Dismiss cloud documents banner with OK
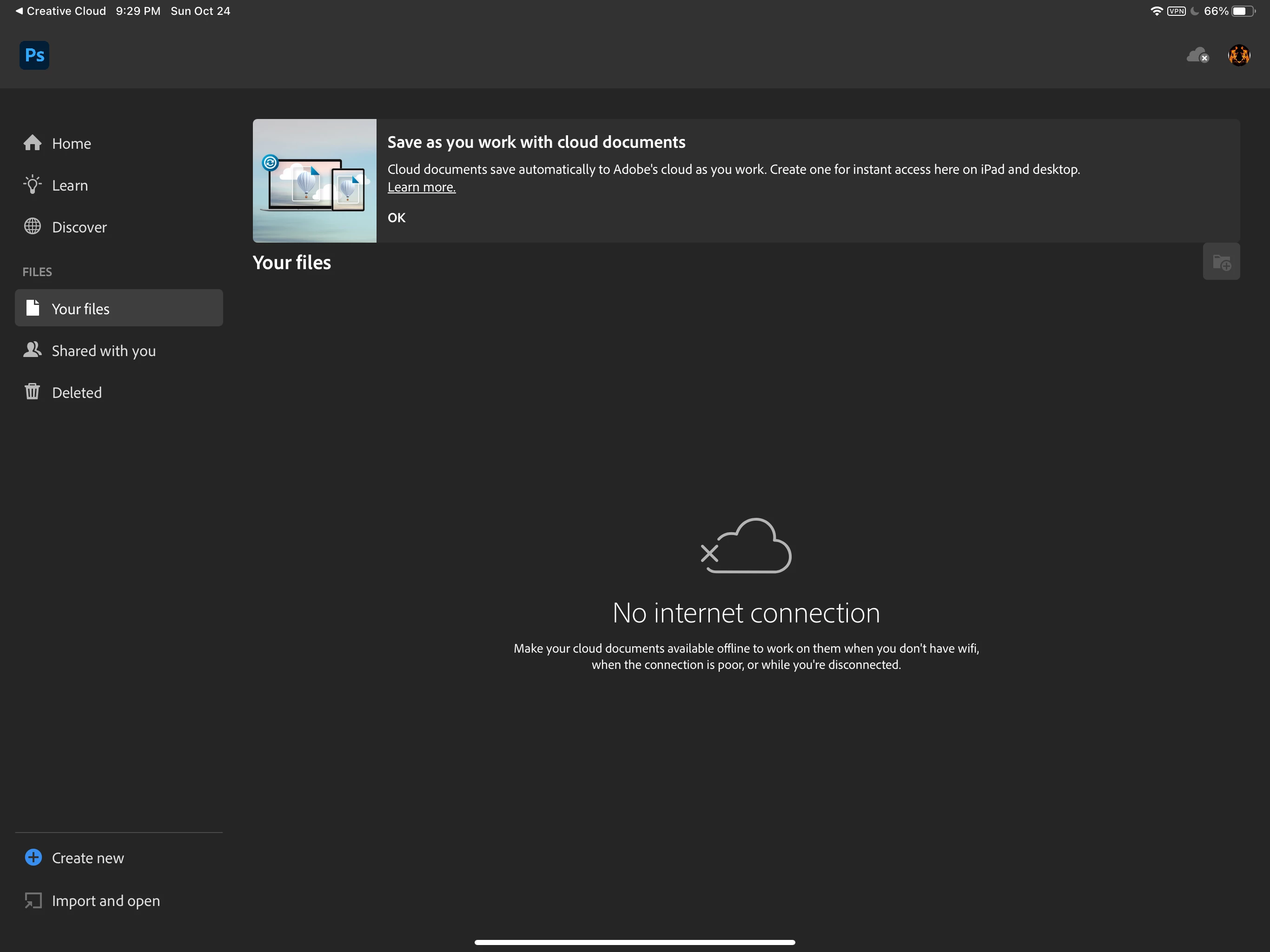 pos(396,218)
